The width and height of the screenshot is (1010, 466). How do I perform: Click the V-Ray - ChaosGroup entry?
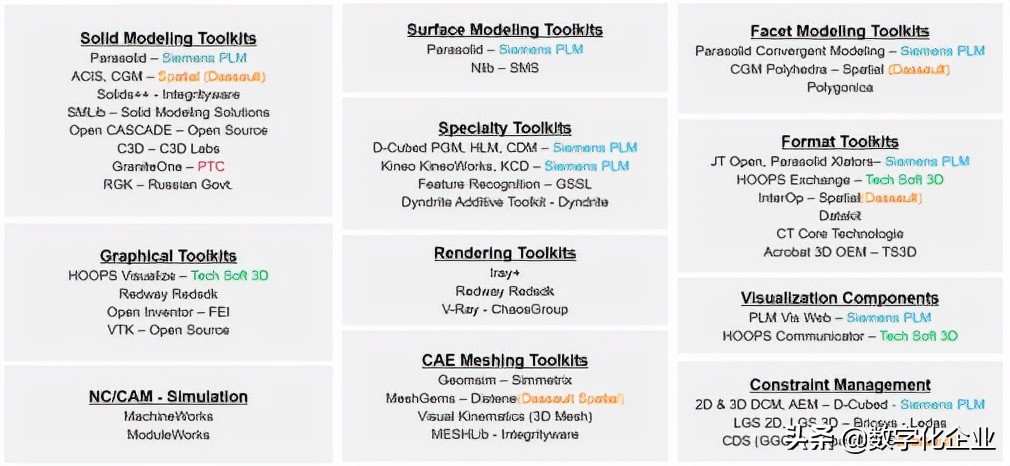(x=505, y=309)
